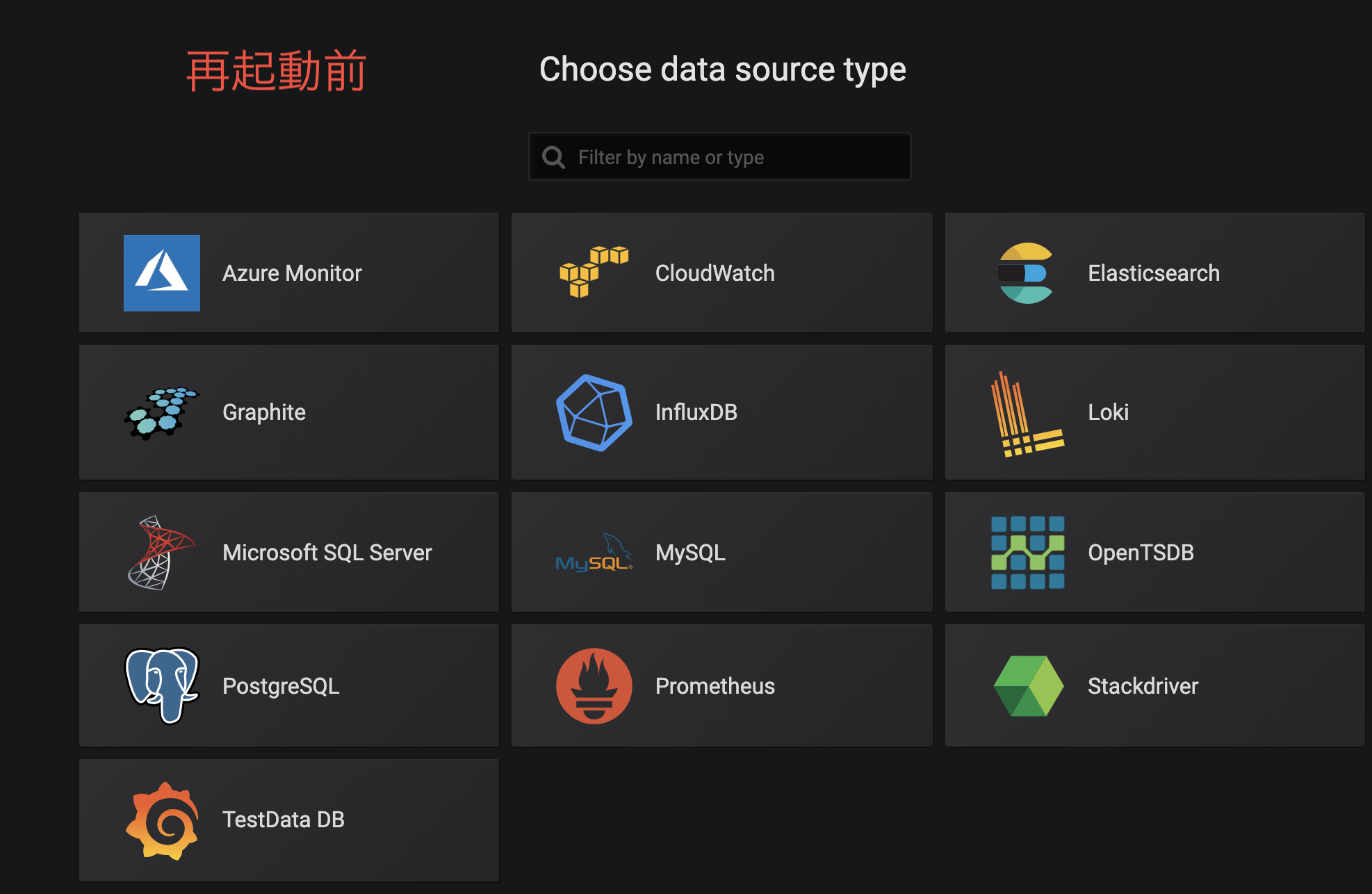Click the InfluxDB blue polyhedron icon
This screenshot has height=894, width=1372.
pos(594,413)
